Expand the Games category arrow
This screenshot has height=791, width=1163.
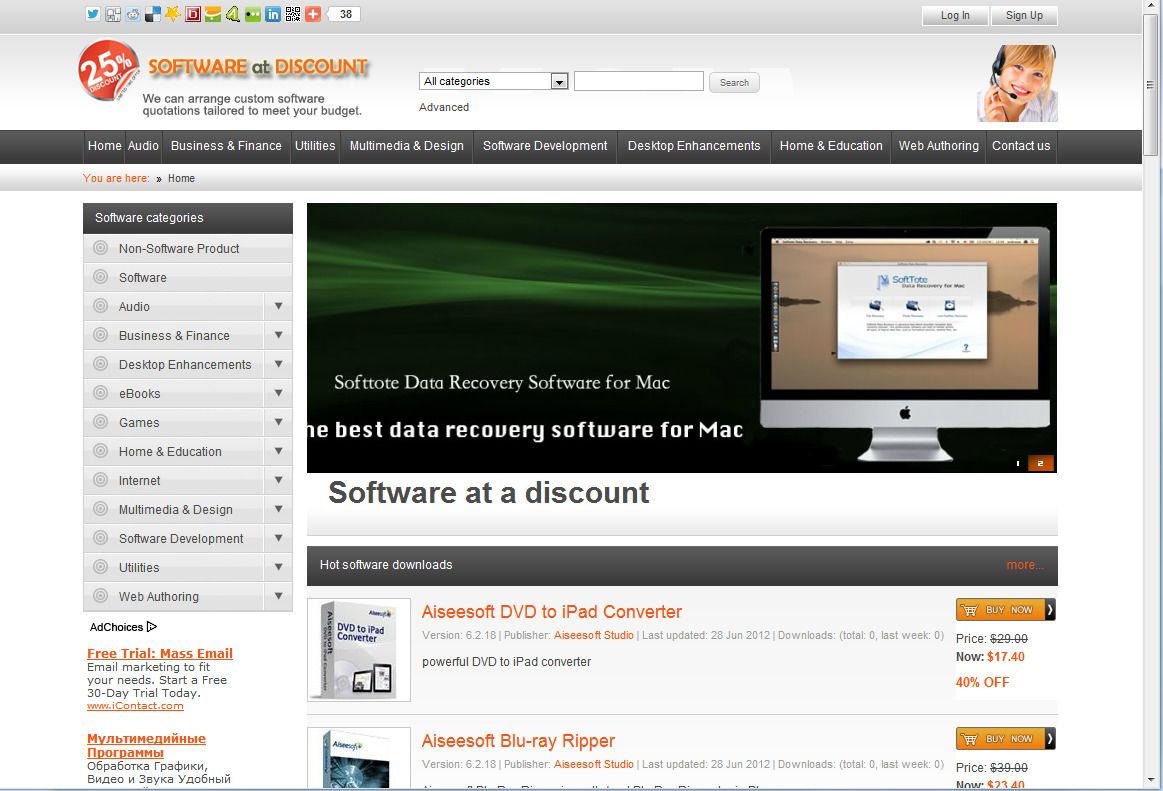[279, 422]
